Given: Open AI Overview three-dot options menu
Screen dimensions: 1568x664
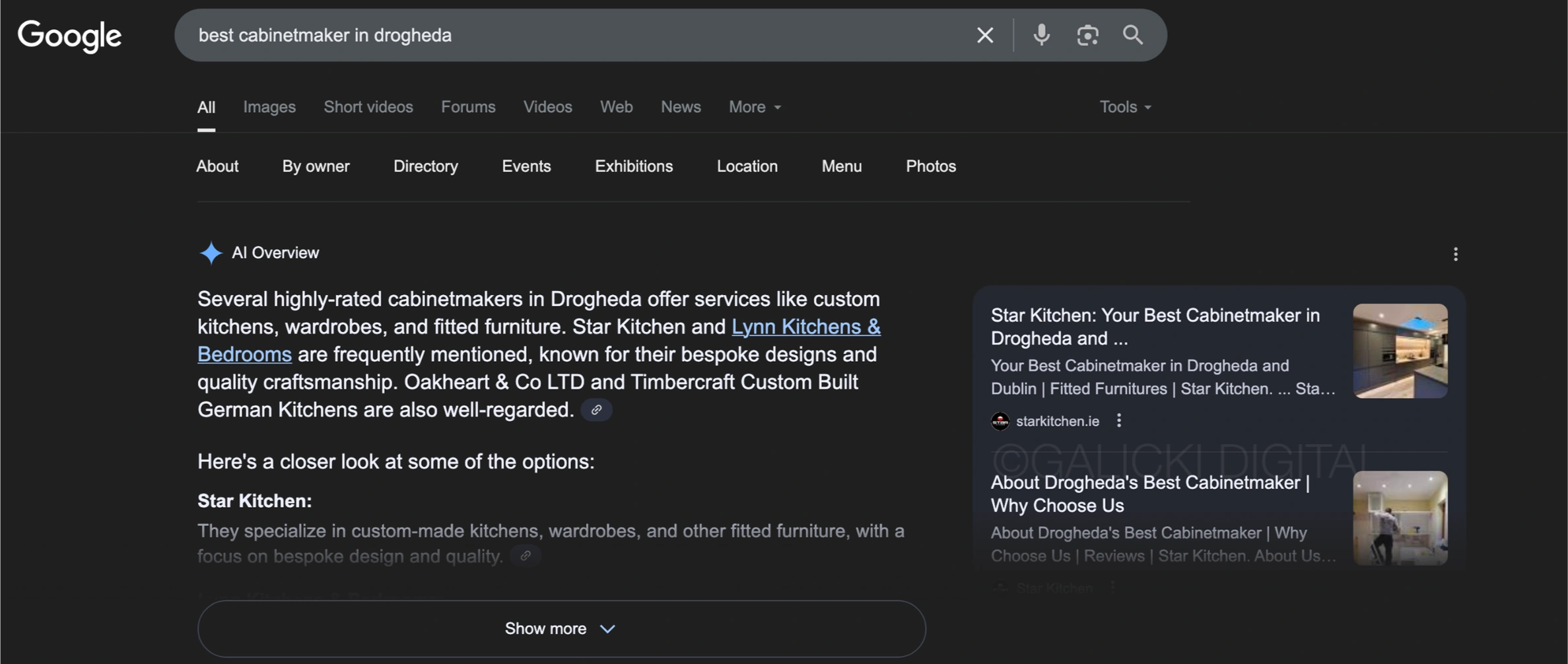Looking at the screenshot, I should tap(1455, 254).
